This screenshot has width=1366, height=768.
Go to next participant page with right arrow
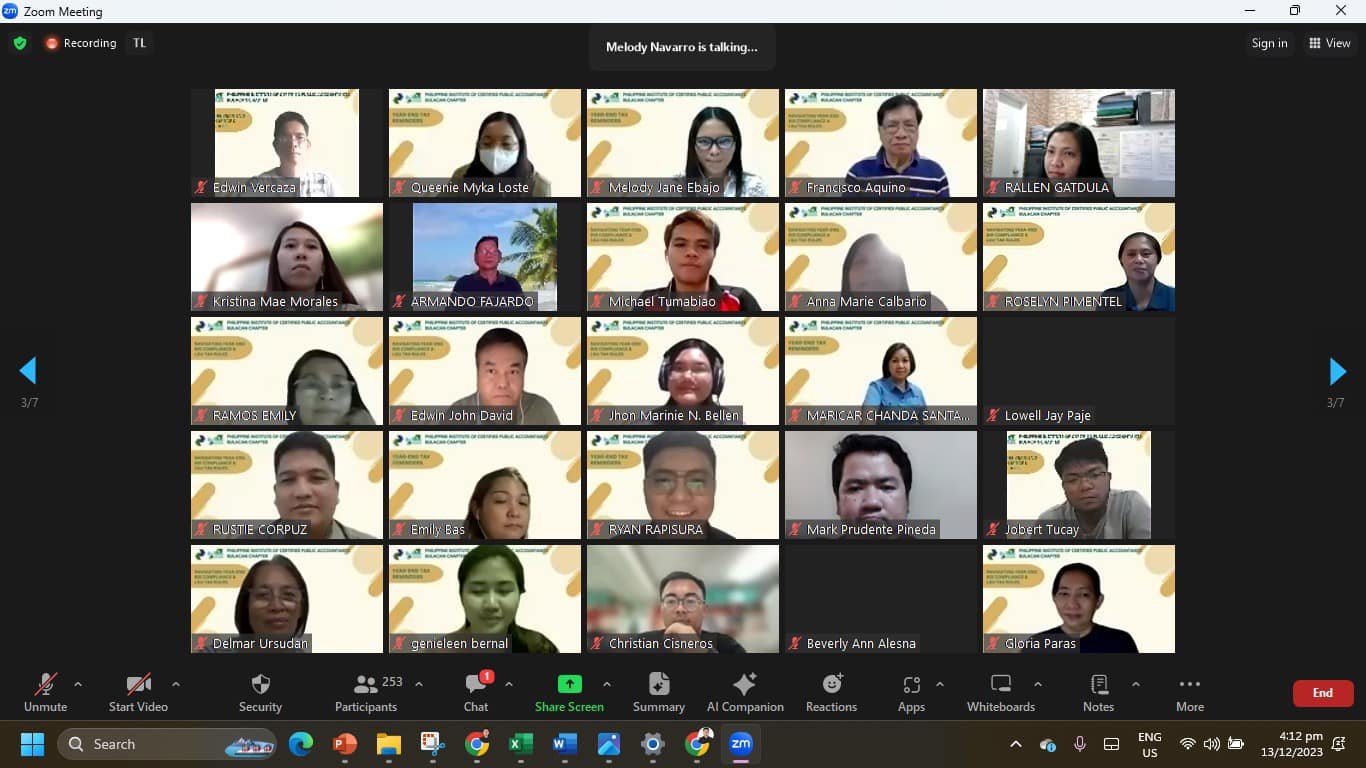click(1337, 371)
